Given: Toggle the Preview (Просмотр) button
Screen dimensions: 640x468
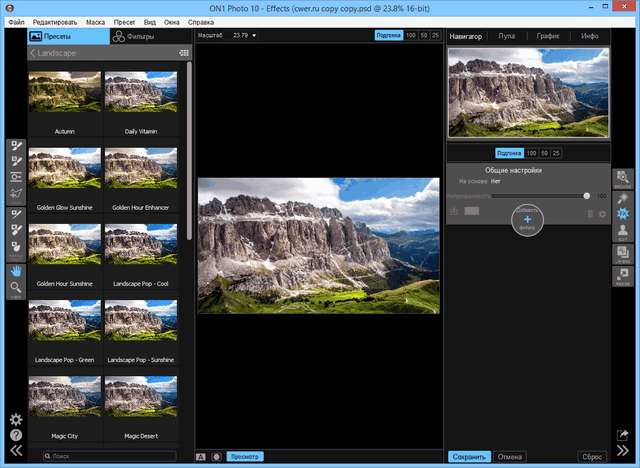Looking at the screenshot, I should (x=245, y=456).
